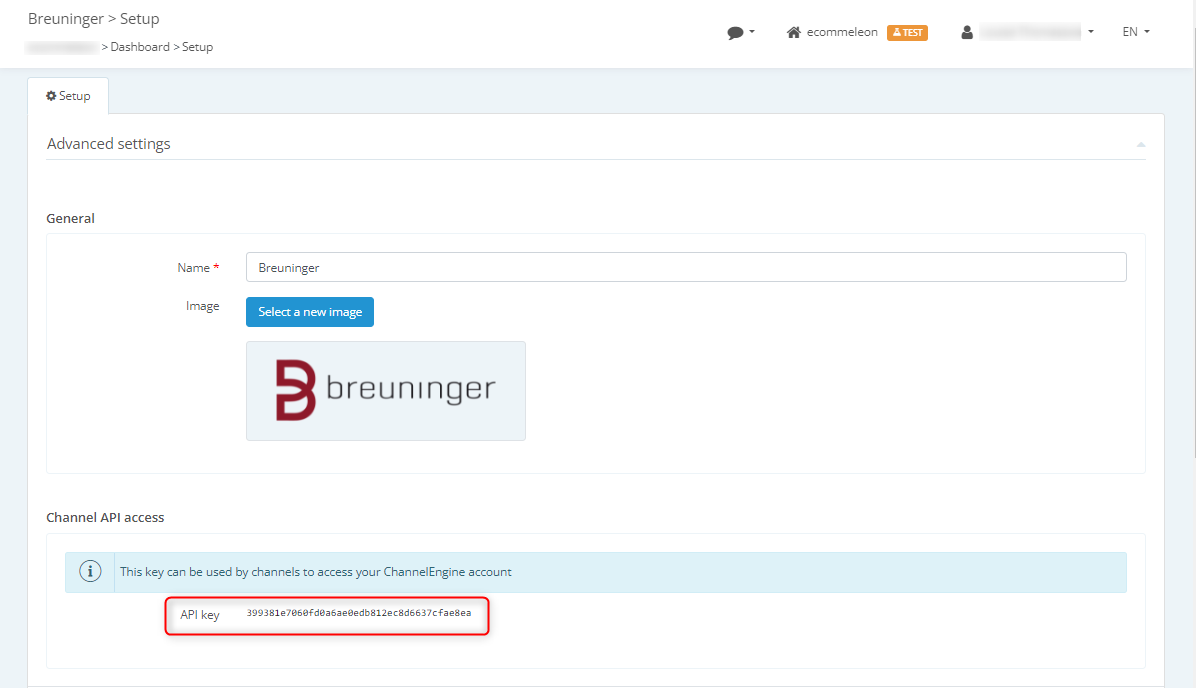
Task: Click the Advanced settings heading
Action: click(x=108, y=144)
